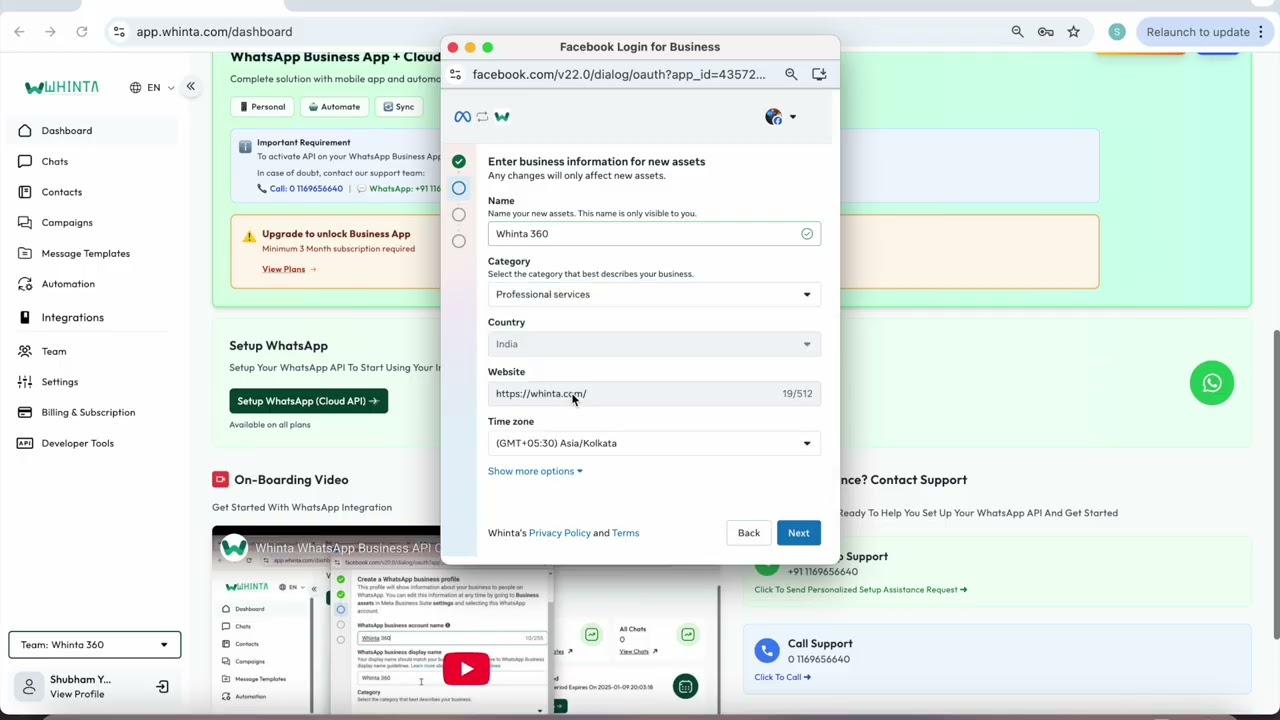The image size is (1280, 720).
Task: Click the green square icon under video overlay
Action: click(x=685, y=686)
